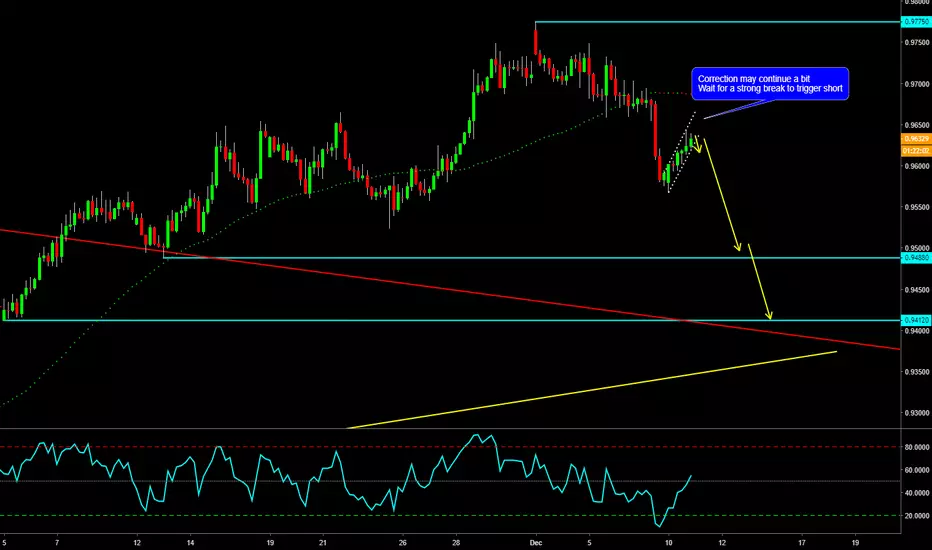
Task: Click the Dec label on time axis
Action: (x=536, y=543)
